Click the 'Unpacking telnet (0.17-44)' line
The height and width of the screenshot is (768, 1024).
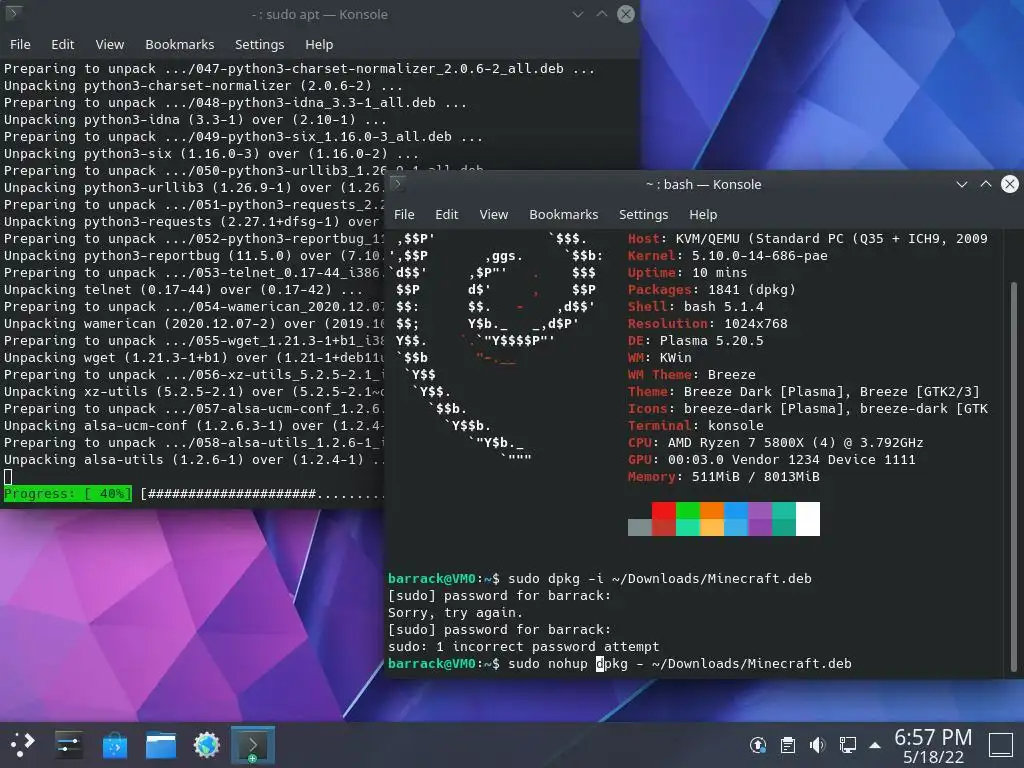[x=183, y=289]
